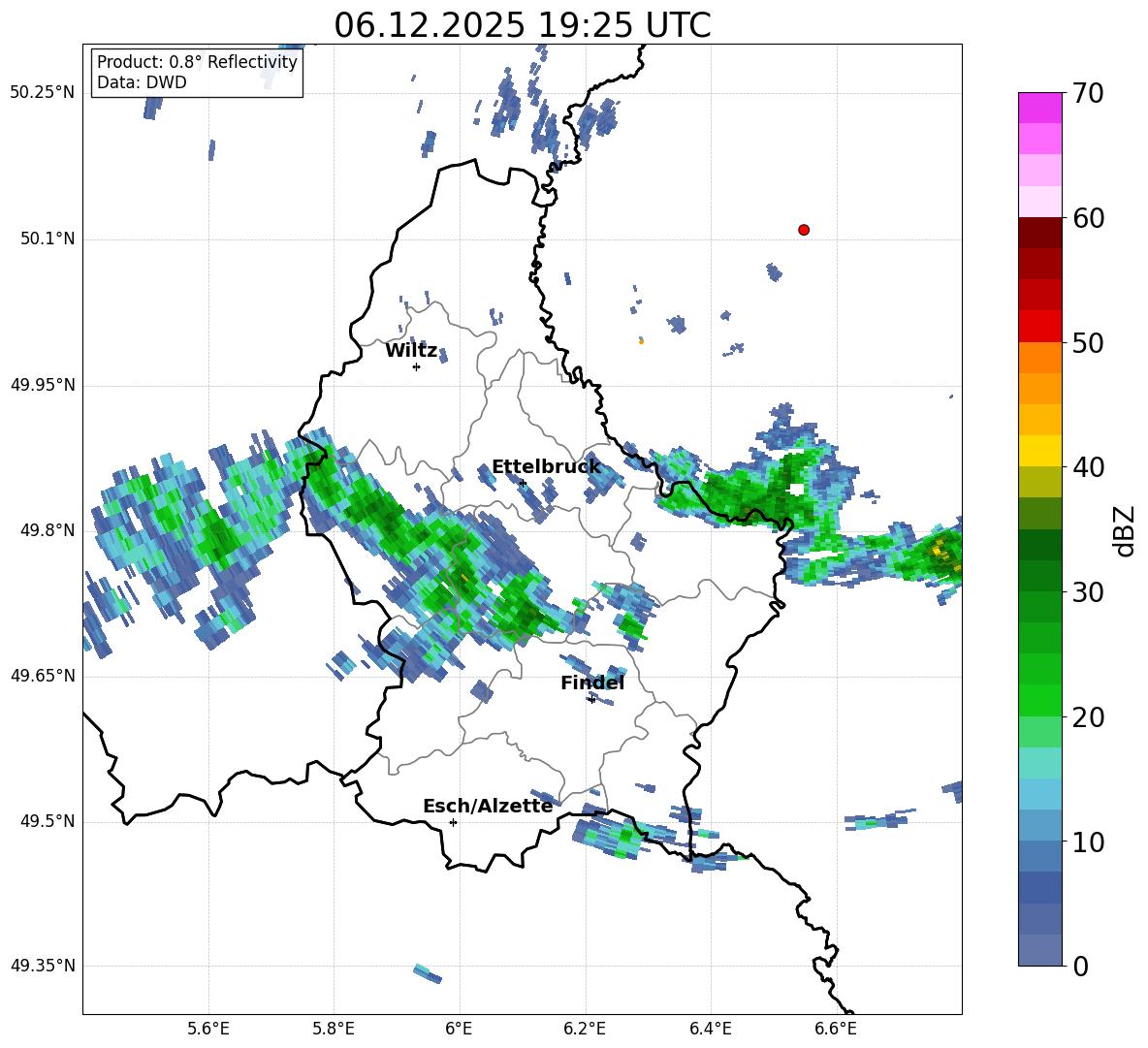Click the 5.8°E longitude label
This screenshot has height=1048, width=1148.
point(334,1029)
